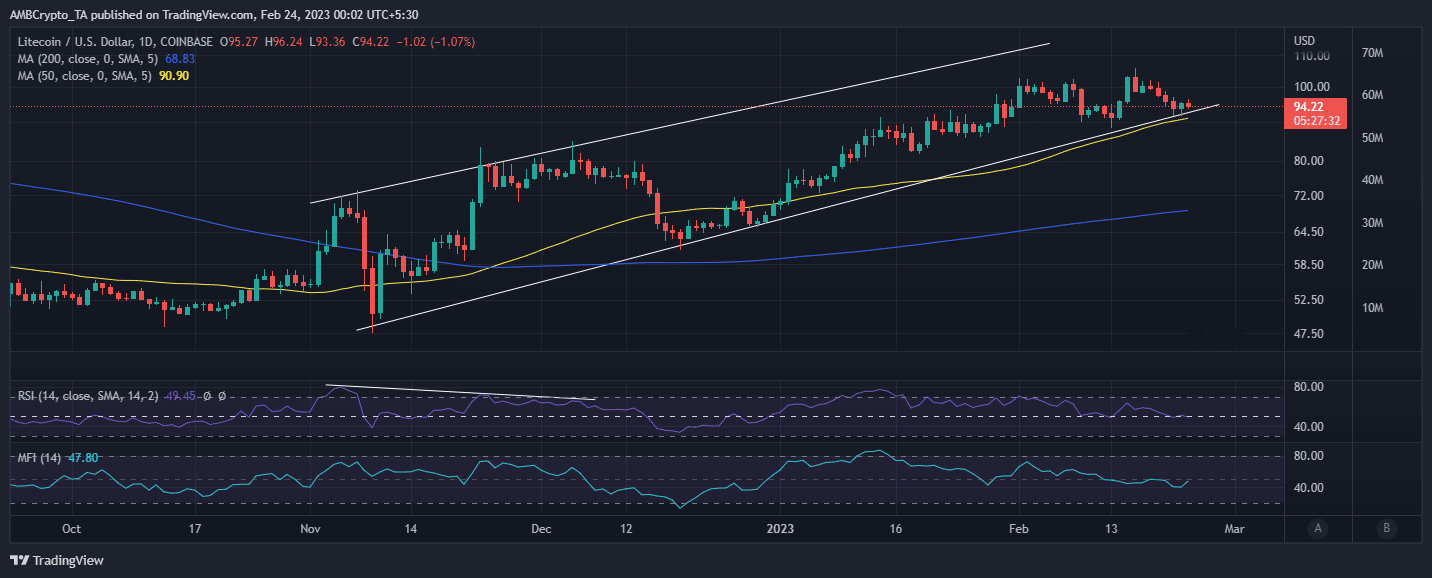
Task: Click the red 94.22 price countdown label
Action: click(x=1315, y=113)
